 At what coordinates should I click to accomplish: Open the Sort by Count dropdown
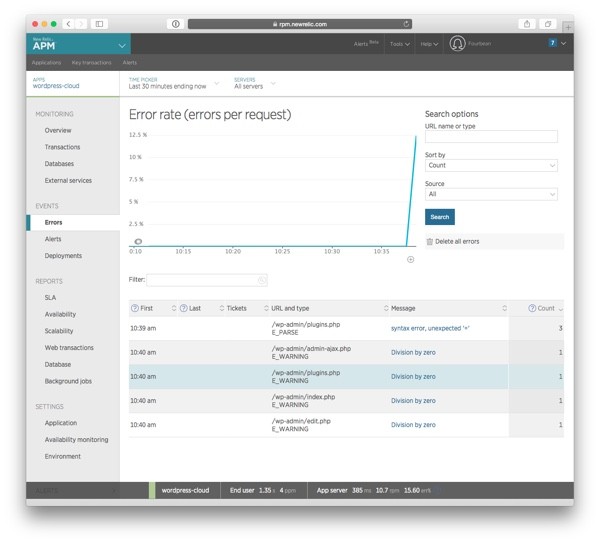pyautogui.click(x=491, y=165)
